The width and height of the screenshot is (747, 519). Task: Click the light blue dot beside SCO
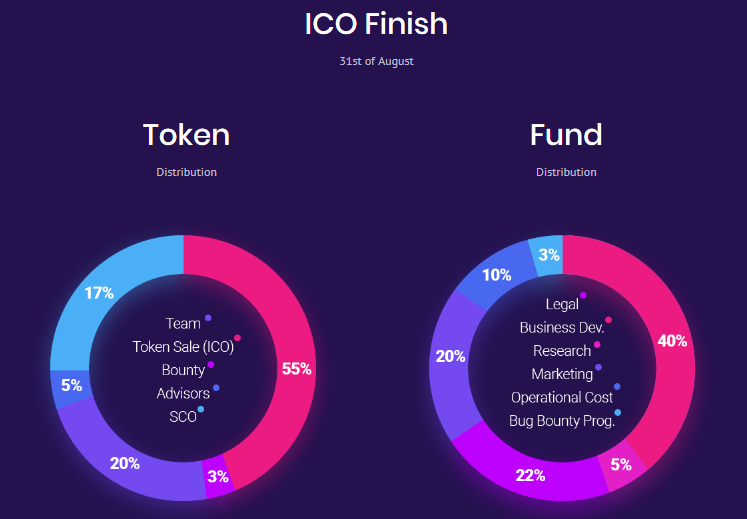pos(201,409)
